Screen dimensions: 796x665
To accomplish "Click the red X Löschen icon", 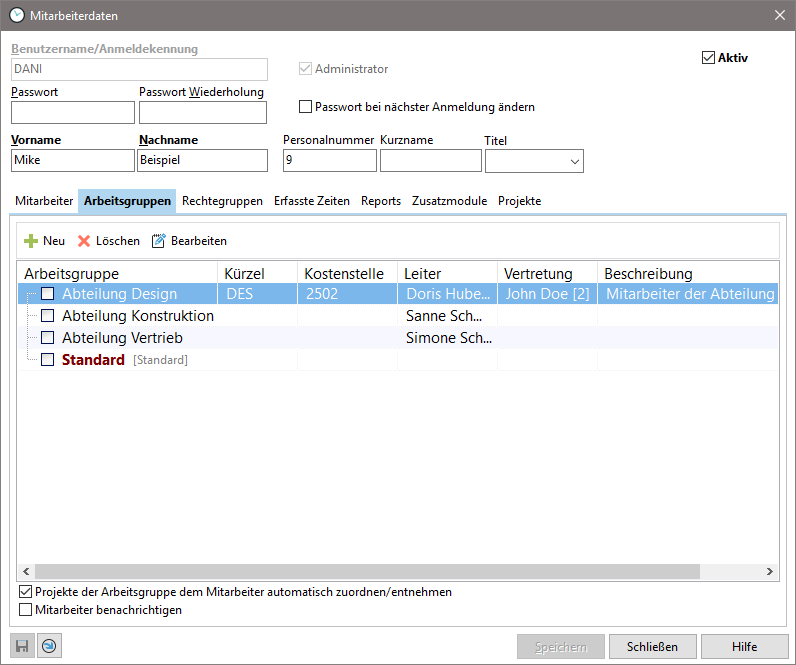I will click(84, 241).
